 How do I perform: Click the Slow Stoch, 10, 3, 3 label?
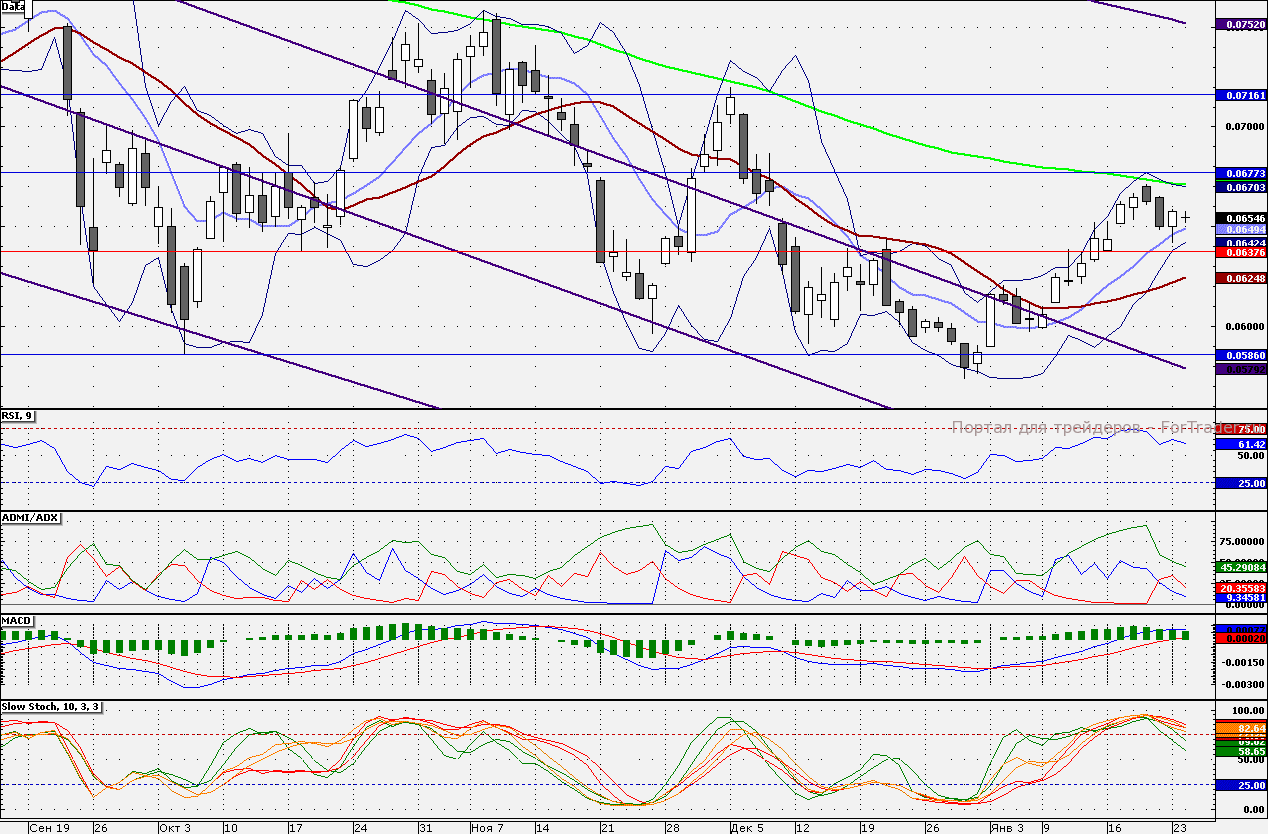(52, 707)
